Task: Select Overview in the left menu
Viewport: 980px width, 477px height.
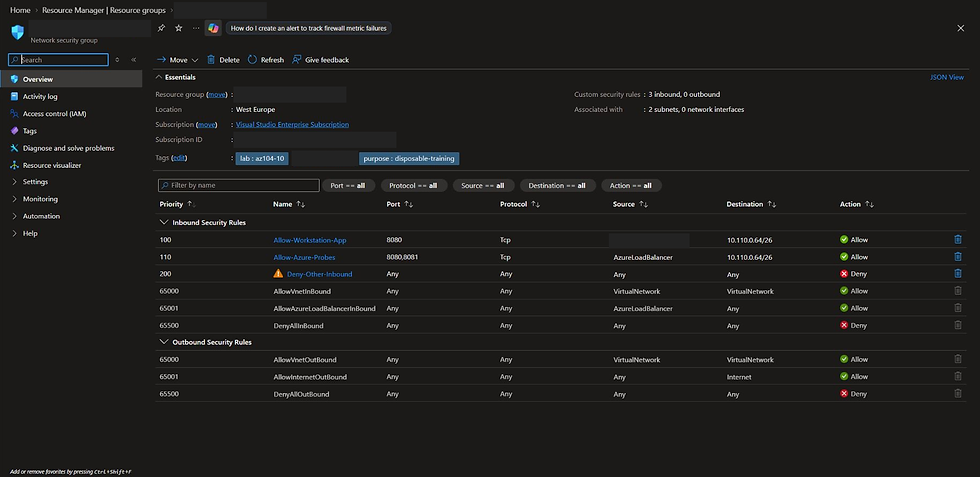Action: [x=71, y=79]
